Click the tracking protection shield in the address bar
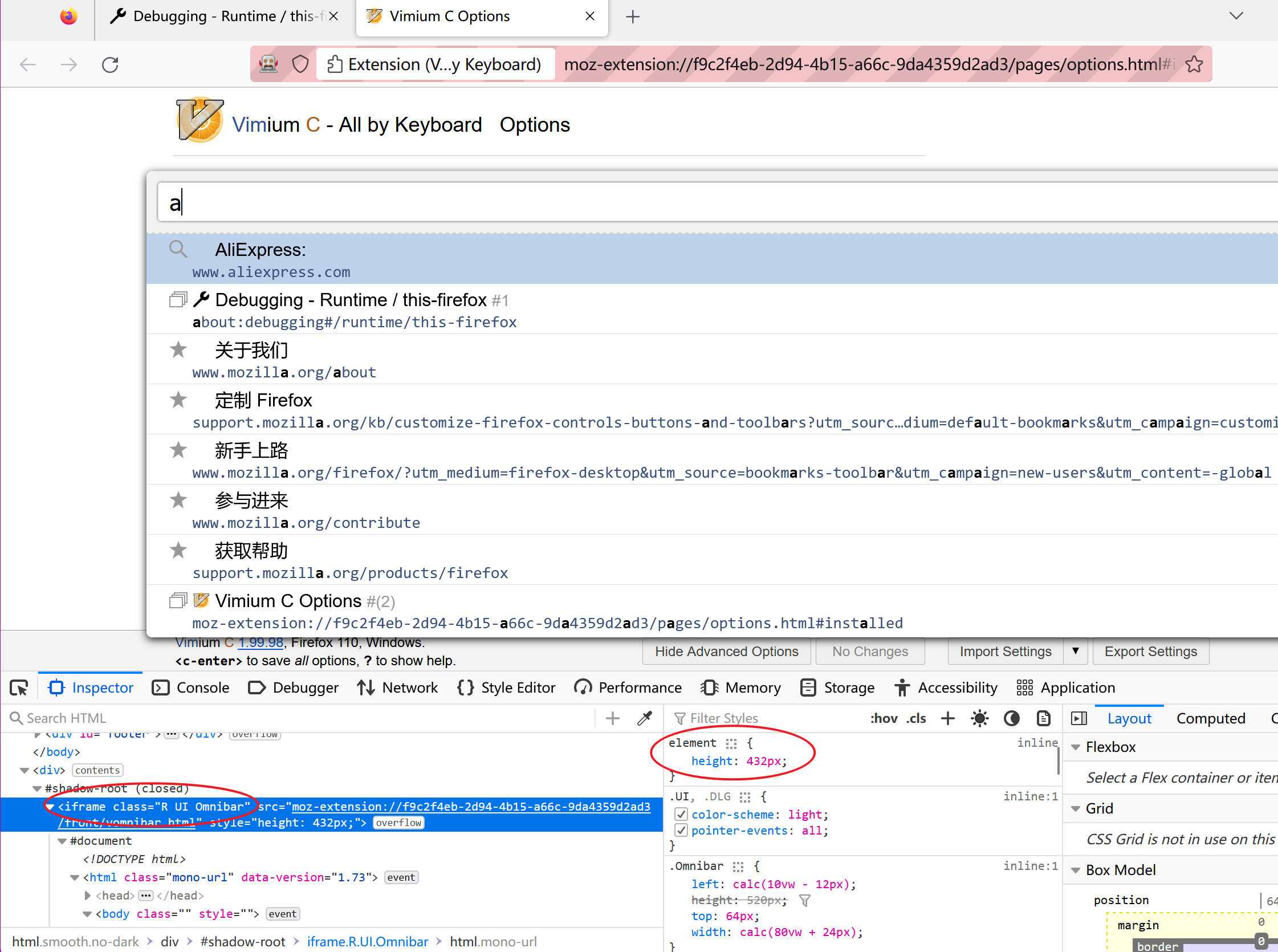Image resolution: width=1278 pixels, height=952 pixels. point(300,64)
